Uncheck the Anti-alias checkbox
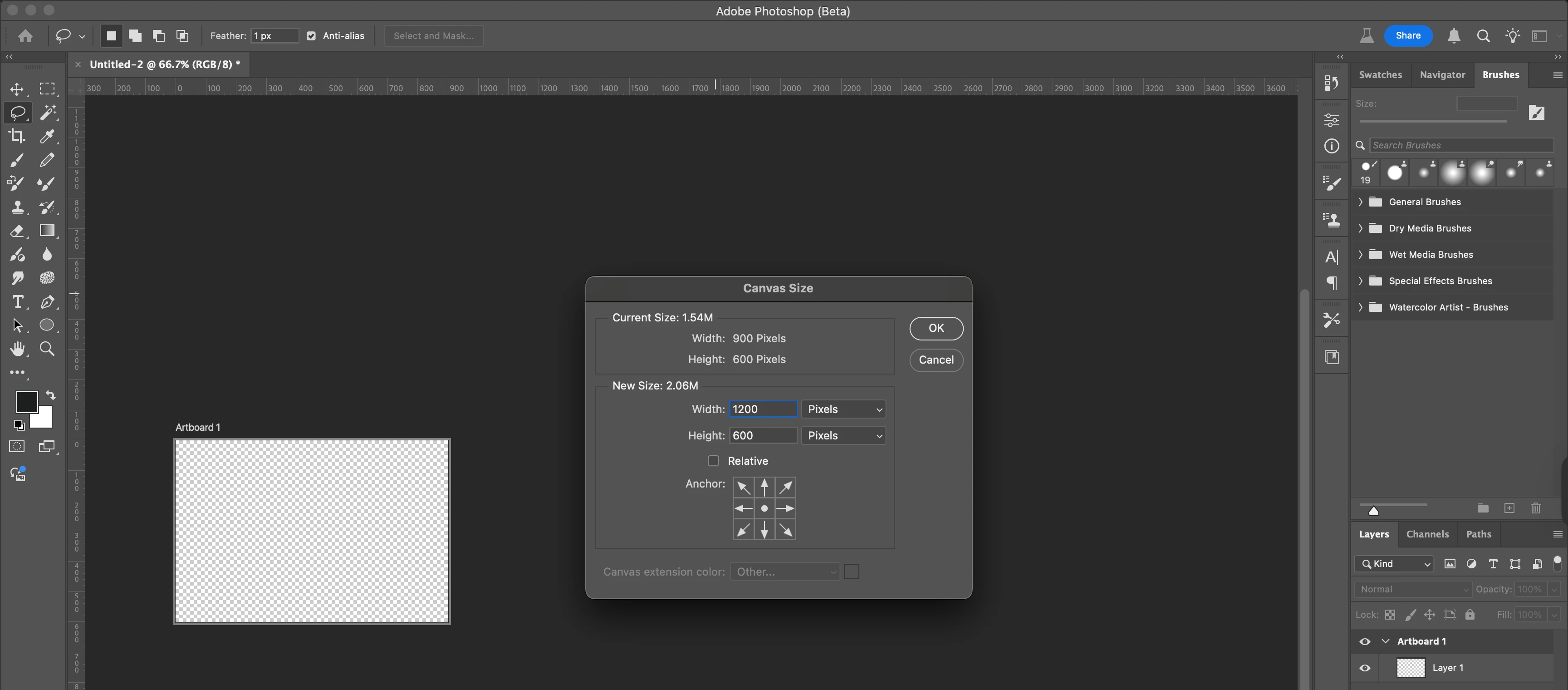1568x690 pixels. click(311, 36)
